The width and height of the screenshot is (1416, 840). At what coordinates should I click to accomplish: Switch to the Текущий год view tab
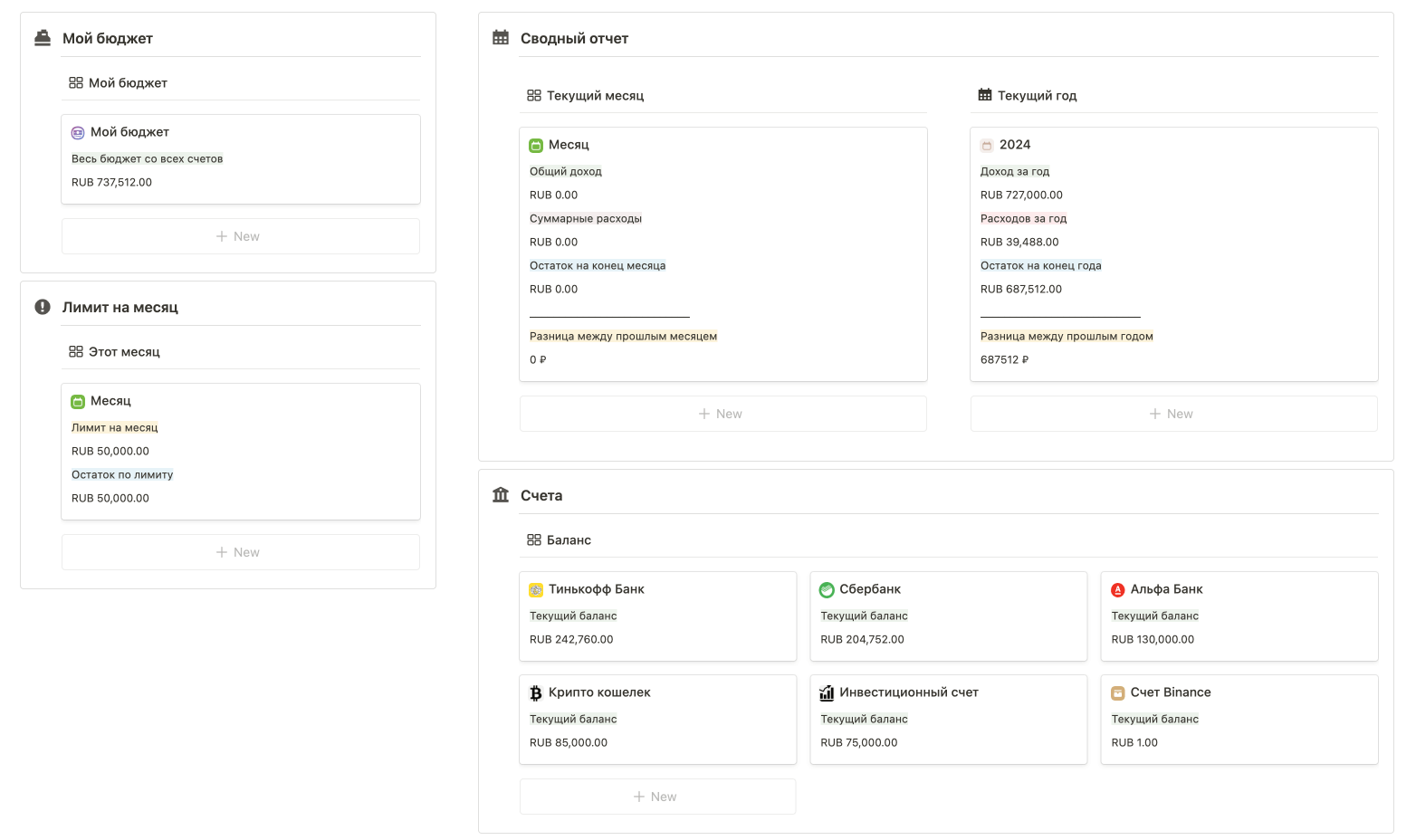click(x=1028, y=95)
